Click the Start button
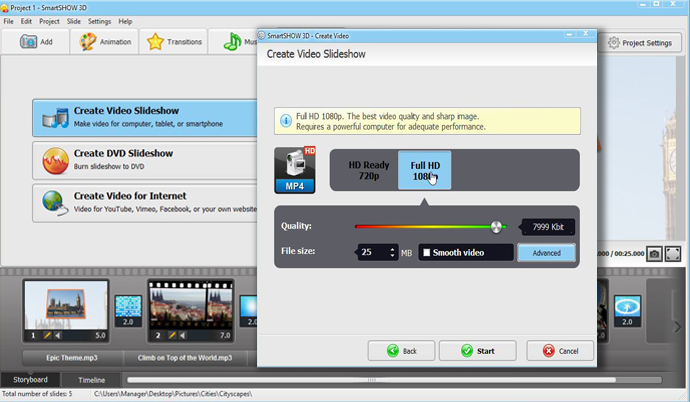Viewport: 690px width, 402px height. pos(477,351)
